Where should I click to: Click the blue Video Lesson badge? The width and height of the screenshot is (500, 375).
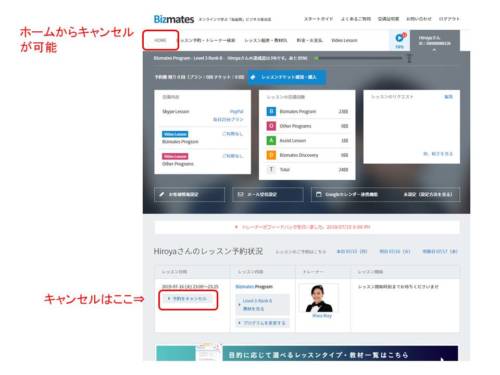pos(175,134)
